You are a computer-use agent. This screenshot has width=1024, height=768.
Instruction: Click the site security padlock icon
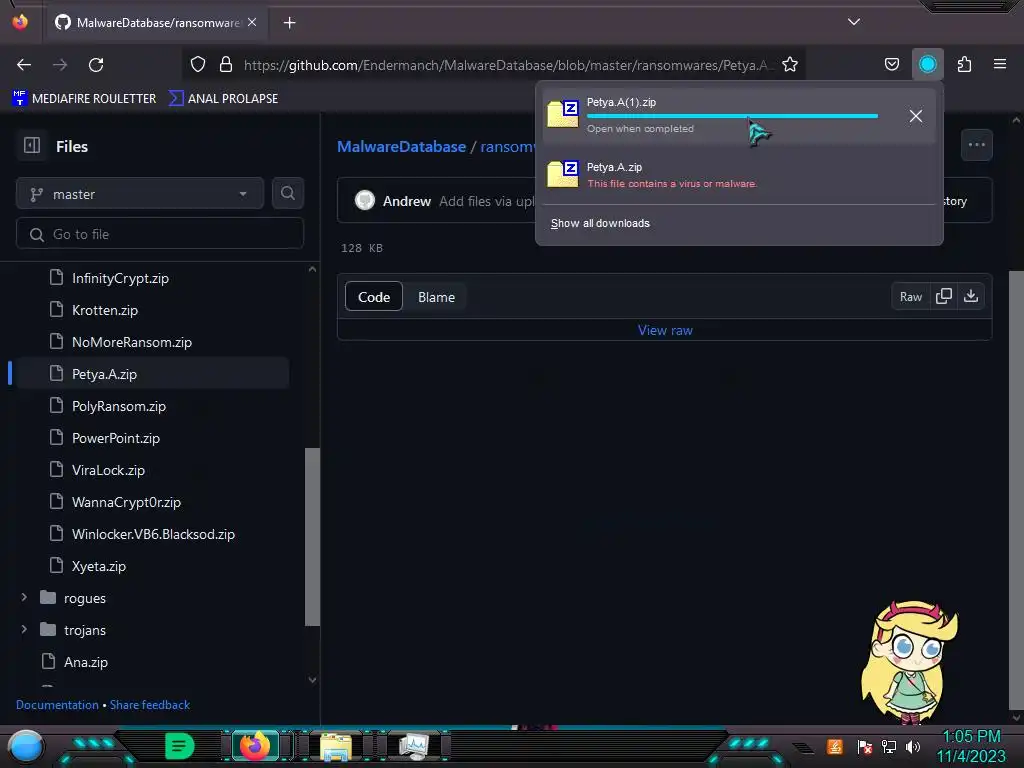[x=226, y=64]
